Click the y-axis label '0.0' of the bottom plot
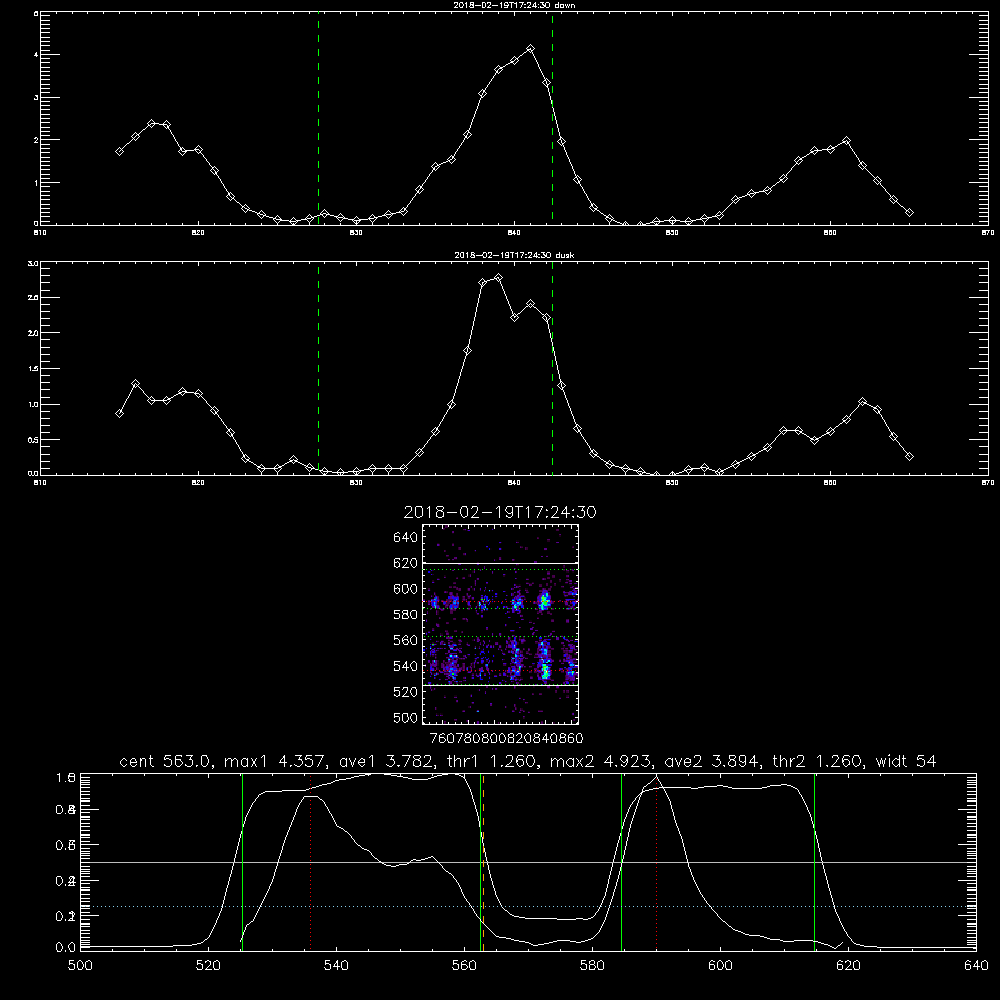The height and width of the screenshot is (1000, 1000). [66, 948]
